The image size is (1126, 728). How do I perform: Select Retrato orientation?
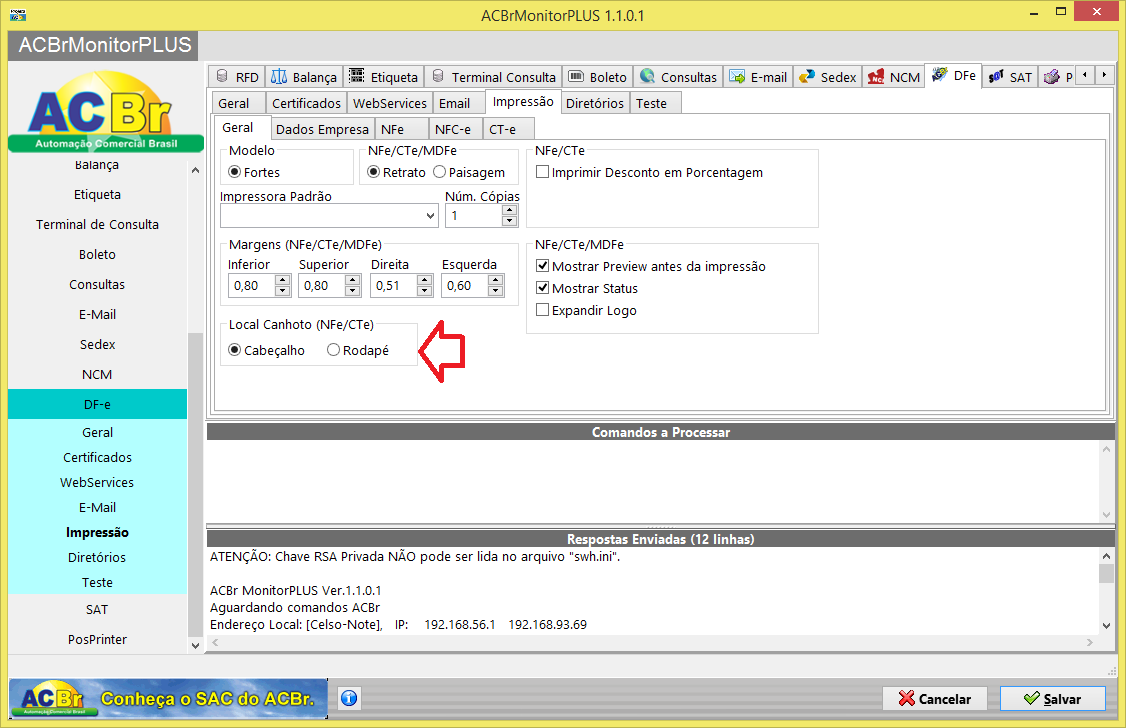coord(373,172)
